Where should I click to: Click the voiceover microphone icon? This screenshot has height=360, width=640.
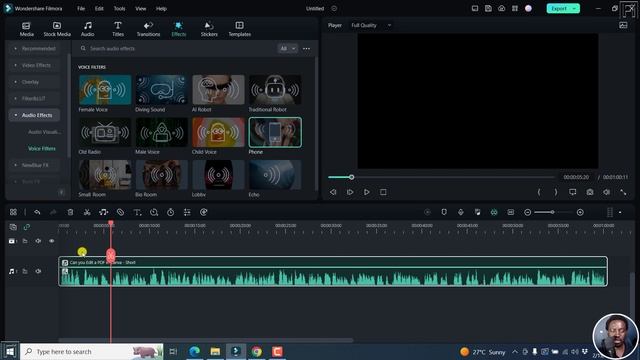(461, 212)
